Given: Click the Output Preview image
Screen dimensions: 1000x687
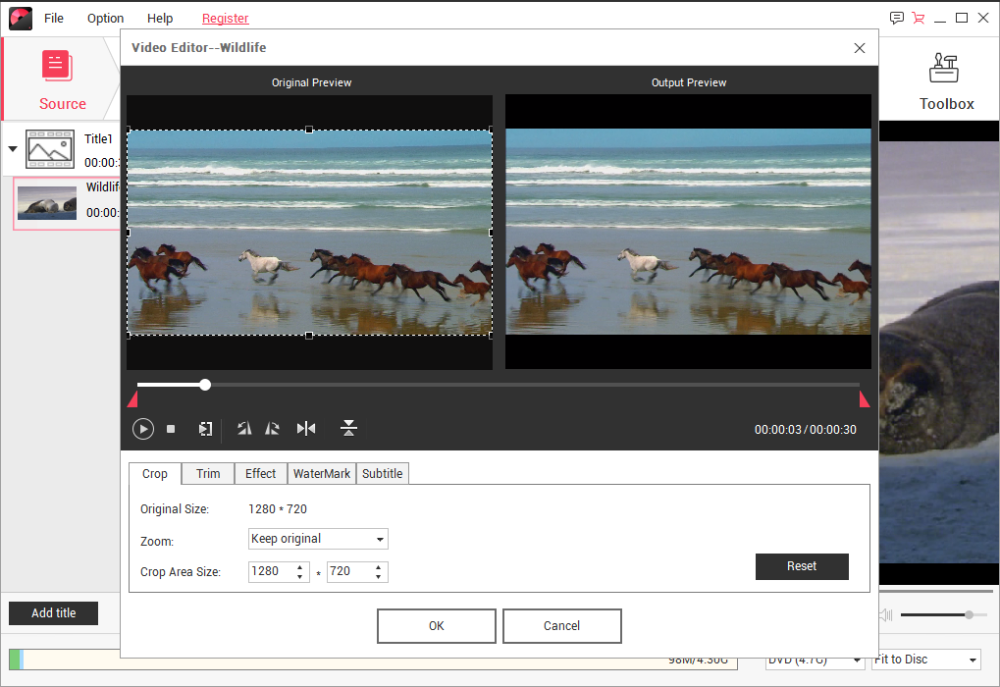Looking at the screenshot, I should point(688,232).
